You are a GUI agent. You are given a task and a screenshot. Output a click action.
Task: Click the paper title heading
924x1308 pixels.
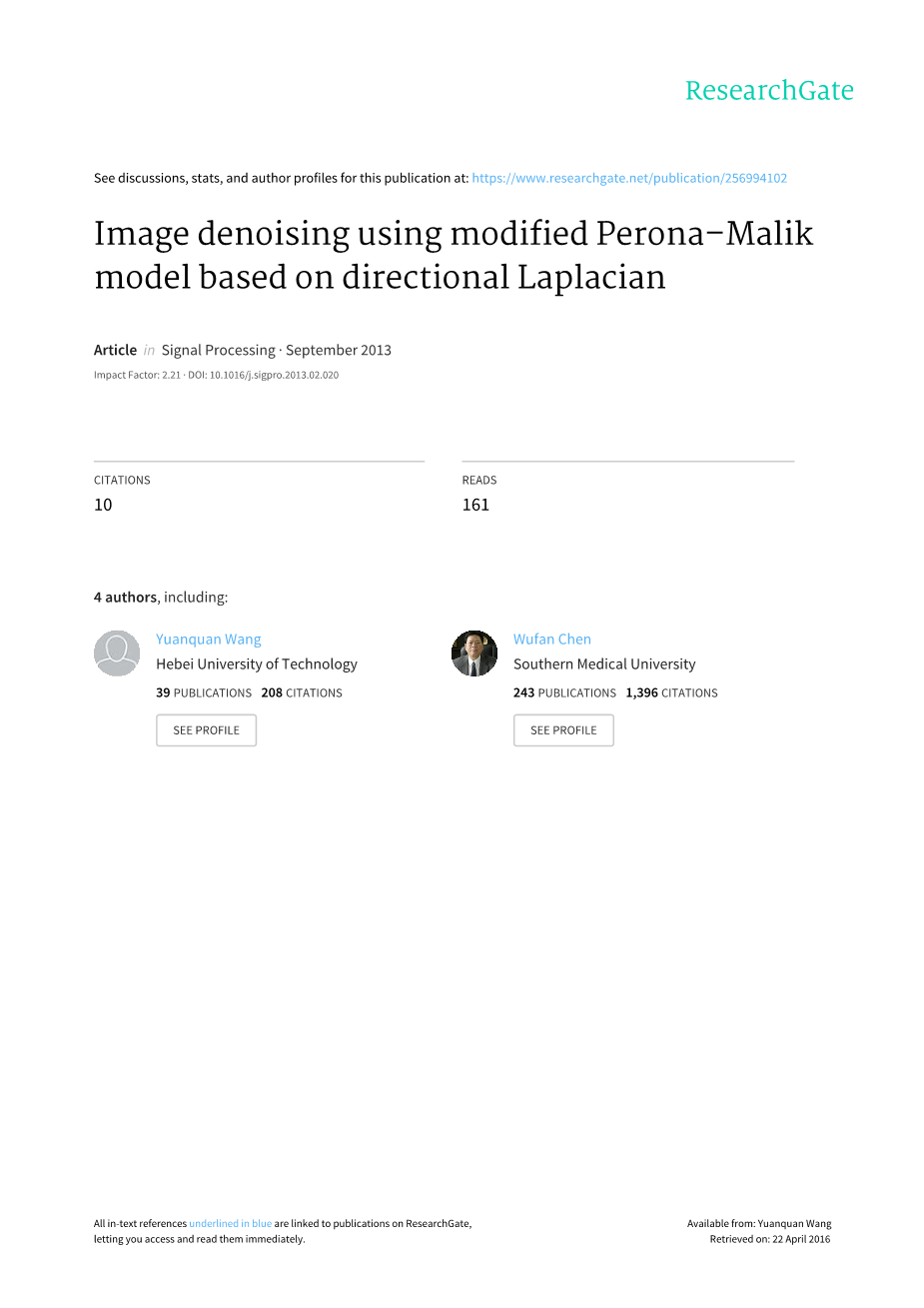pyautogui.click(x=454, y=255)
